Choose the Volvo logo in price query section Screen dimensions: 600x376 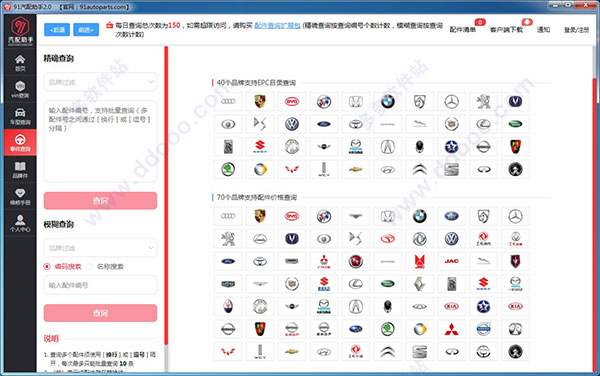(484, 329)
